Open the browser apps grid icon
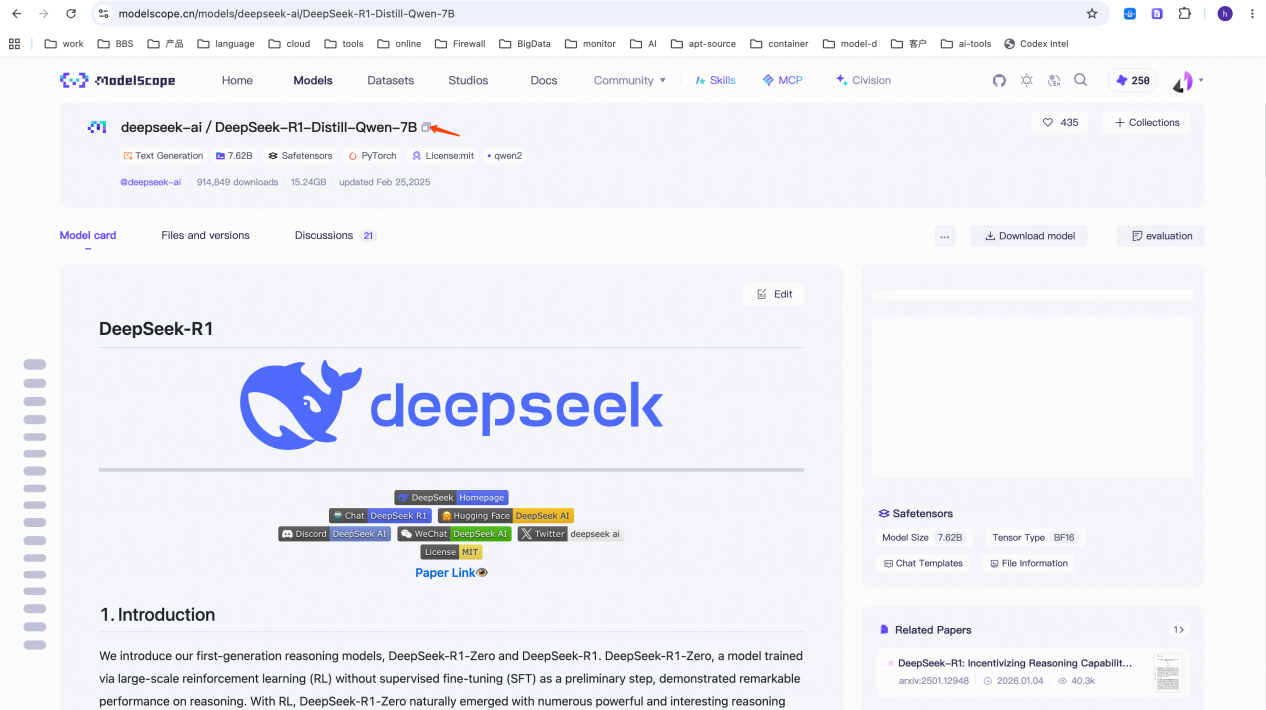1266x710 pixels. (14, 43)
